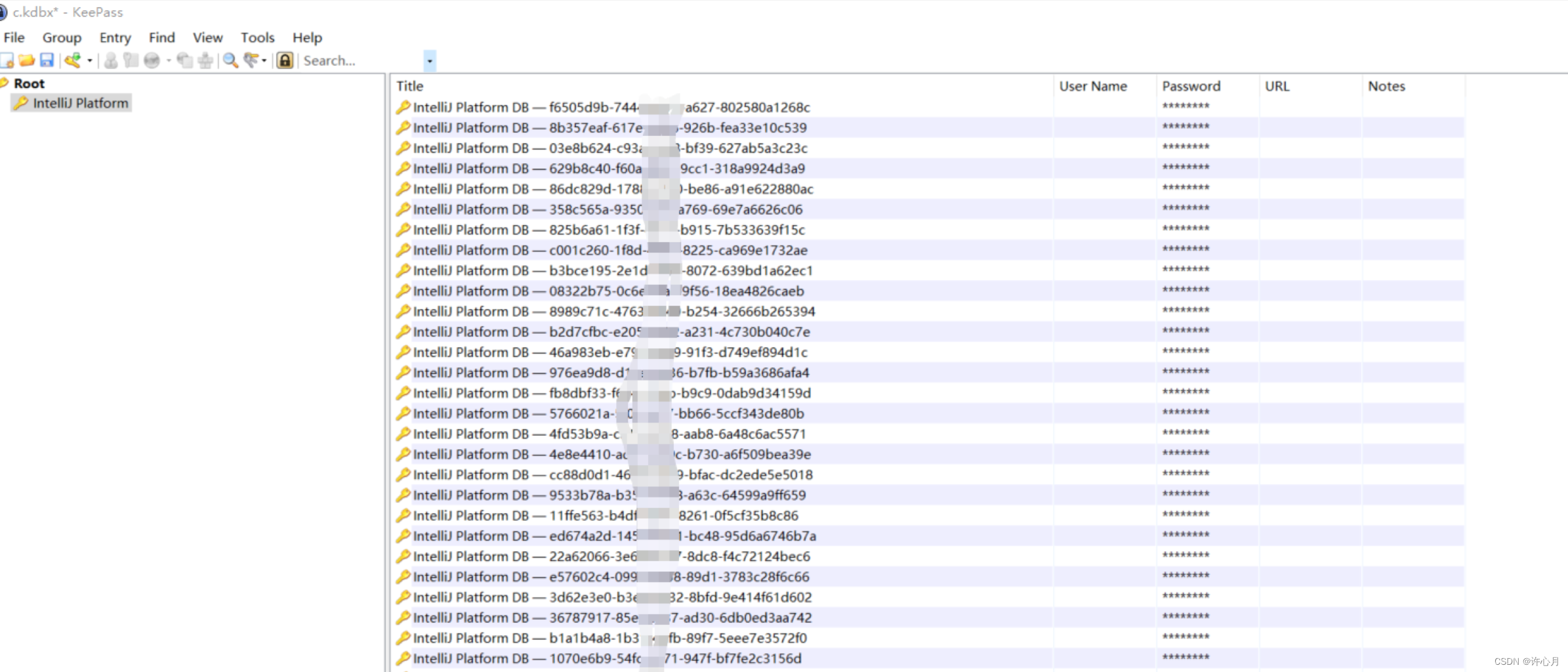Open the Open URL dropdown arrow

click(x=169, y=60)
